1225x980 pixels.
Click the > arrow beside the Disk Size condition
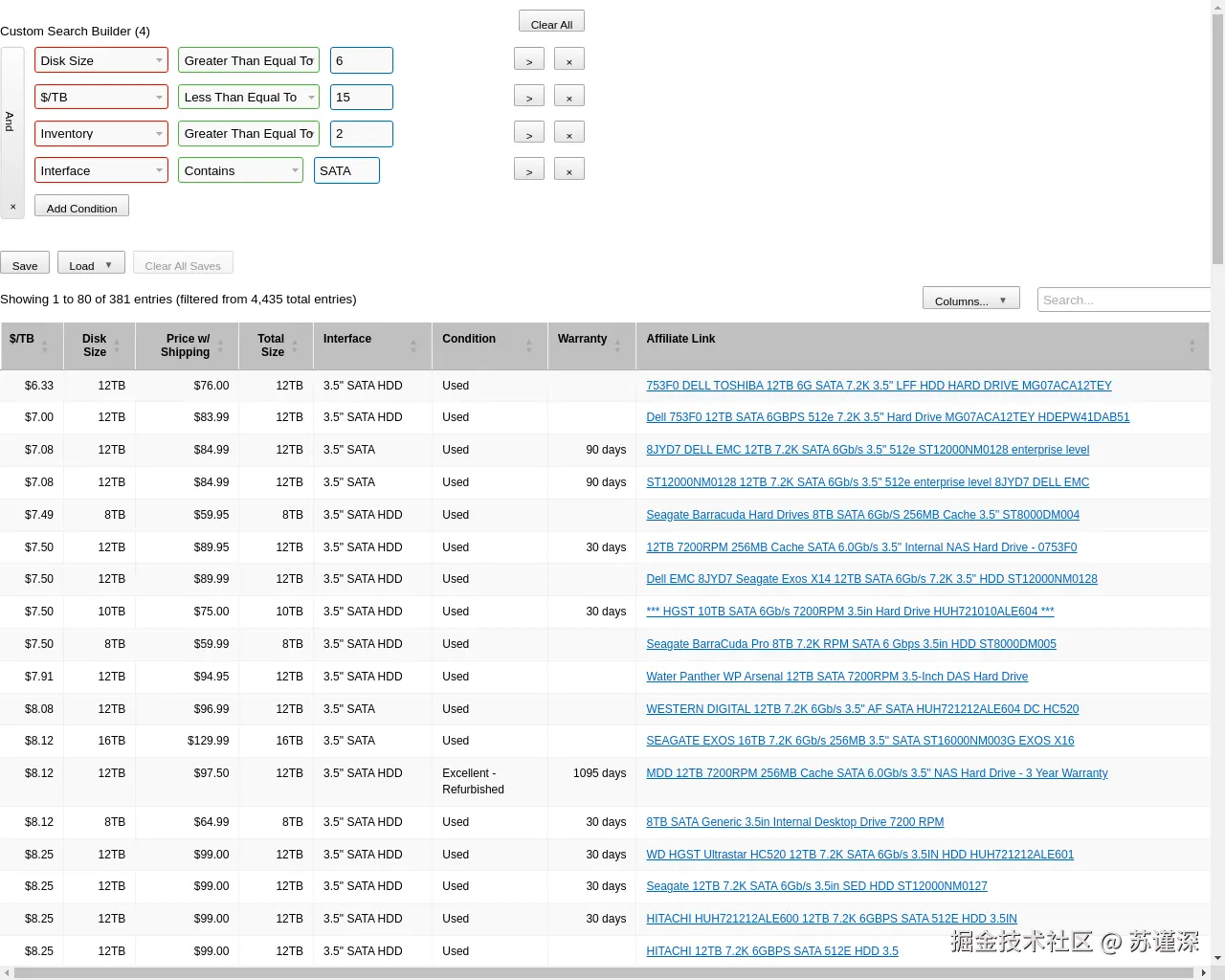point(529,58)
